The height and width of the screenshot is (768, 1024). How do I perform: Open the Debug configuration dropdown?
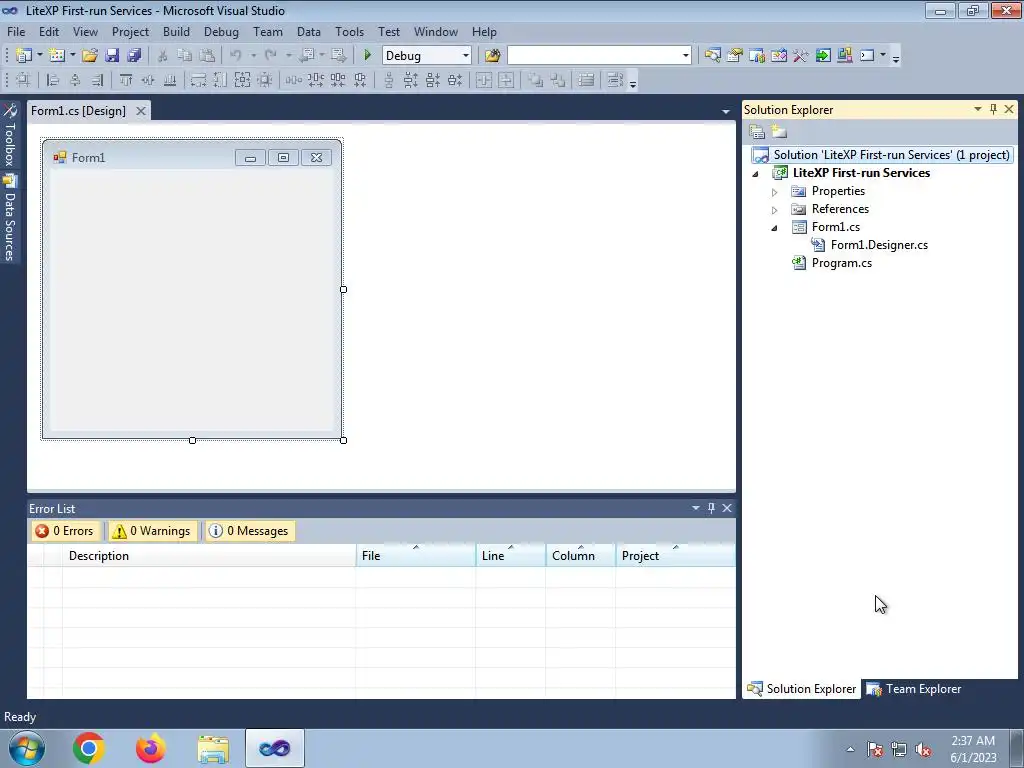[466, 56]
